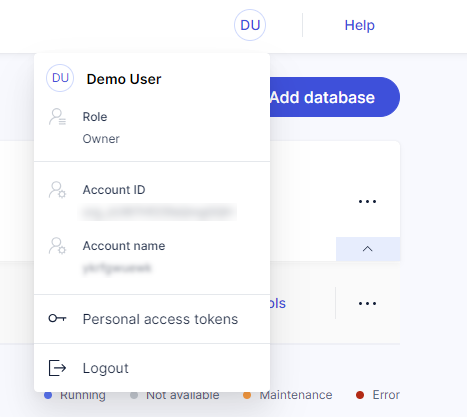The height and width of the screenshot is (417, 467).
Task: Click the orange Maintenance status dot
Action: (x=247, y=395)
